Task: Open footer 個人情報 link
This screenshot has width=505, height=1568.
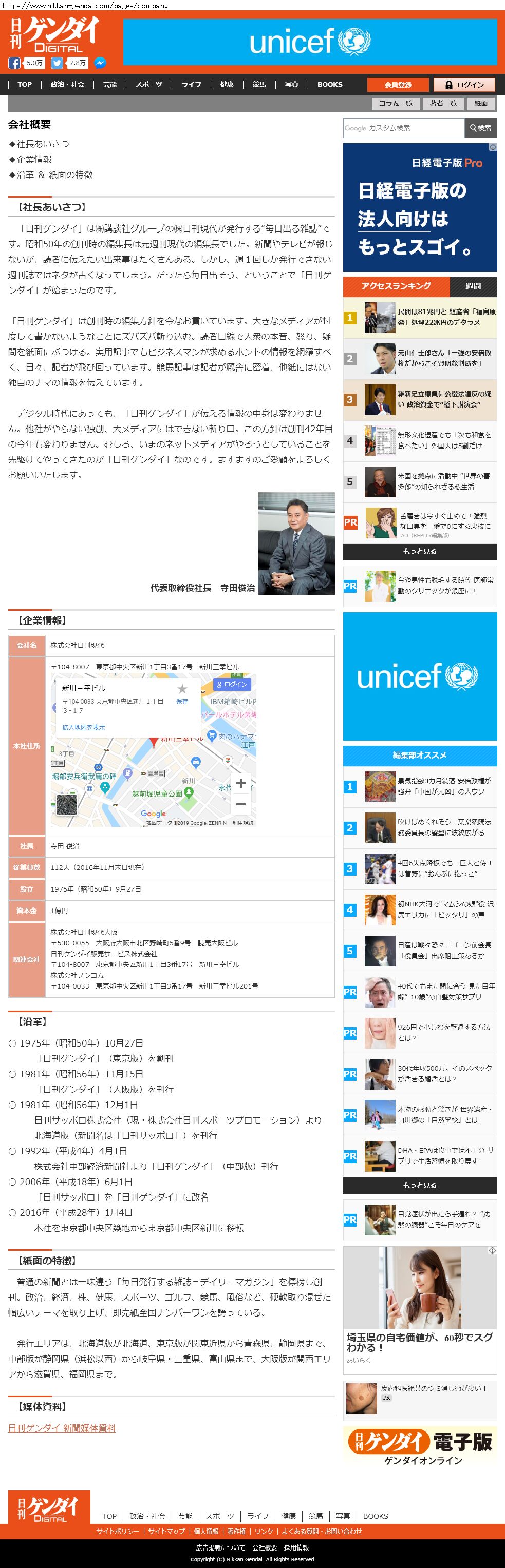Action: pyautogui.click(x=206, y=1531)
